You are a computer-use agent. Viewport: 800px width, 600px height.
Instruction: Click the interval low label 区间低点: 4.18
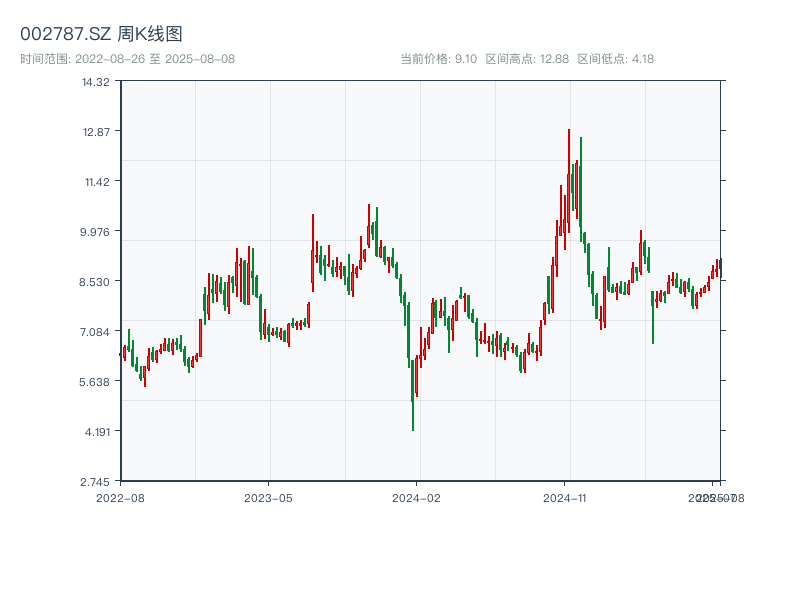[x=616, y=59]
